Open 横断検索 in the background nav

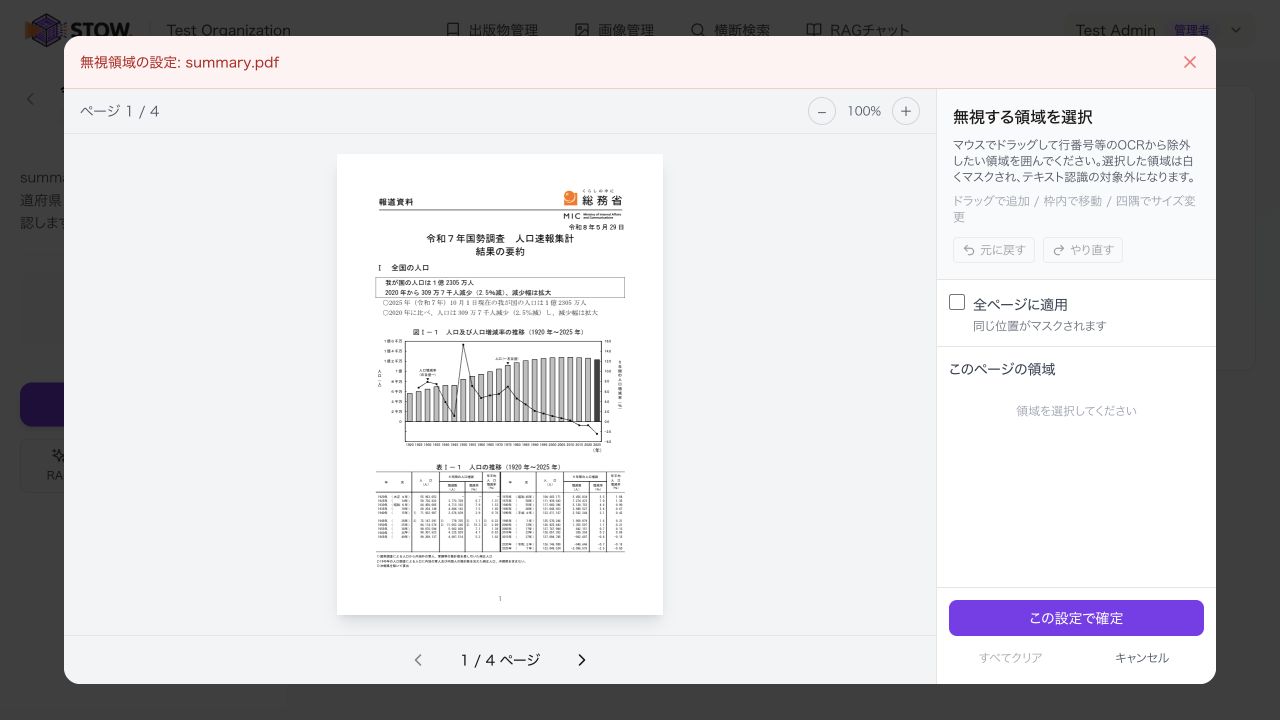731,30
